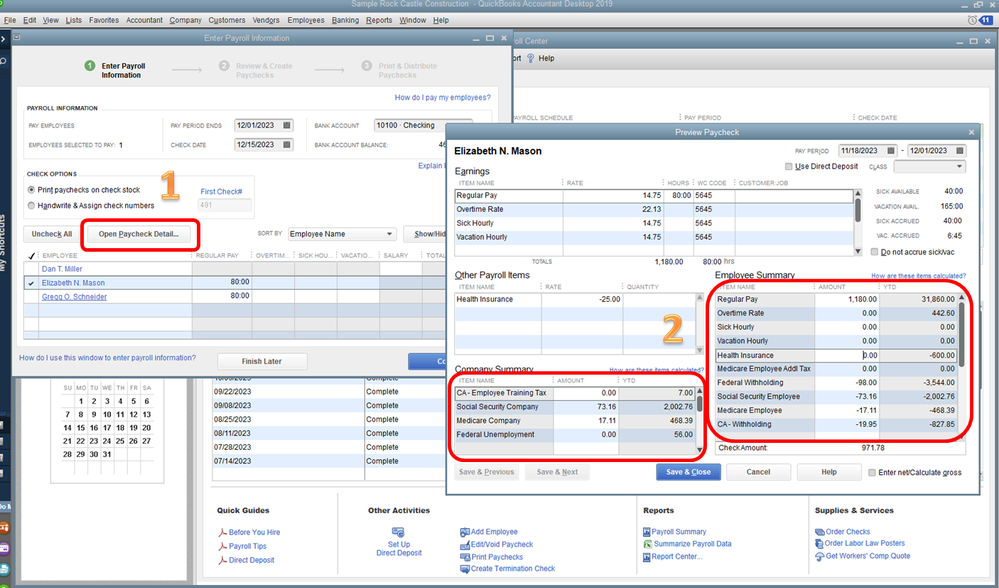Click the Edit/Void Paycheck icon
The width and height of the screenshot is (999, 588).
464,545
